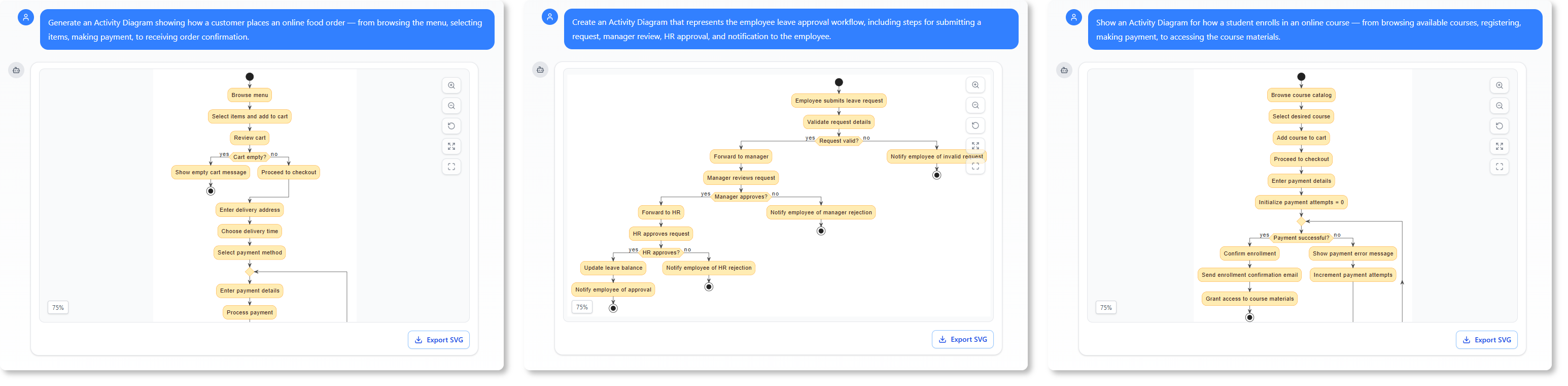Viewport: 1568px width, 386px height.
Task: Zoom out of the leave approval diagram
Action: (975, 106)
